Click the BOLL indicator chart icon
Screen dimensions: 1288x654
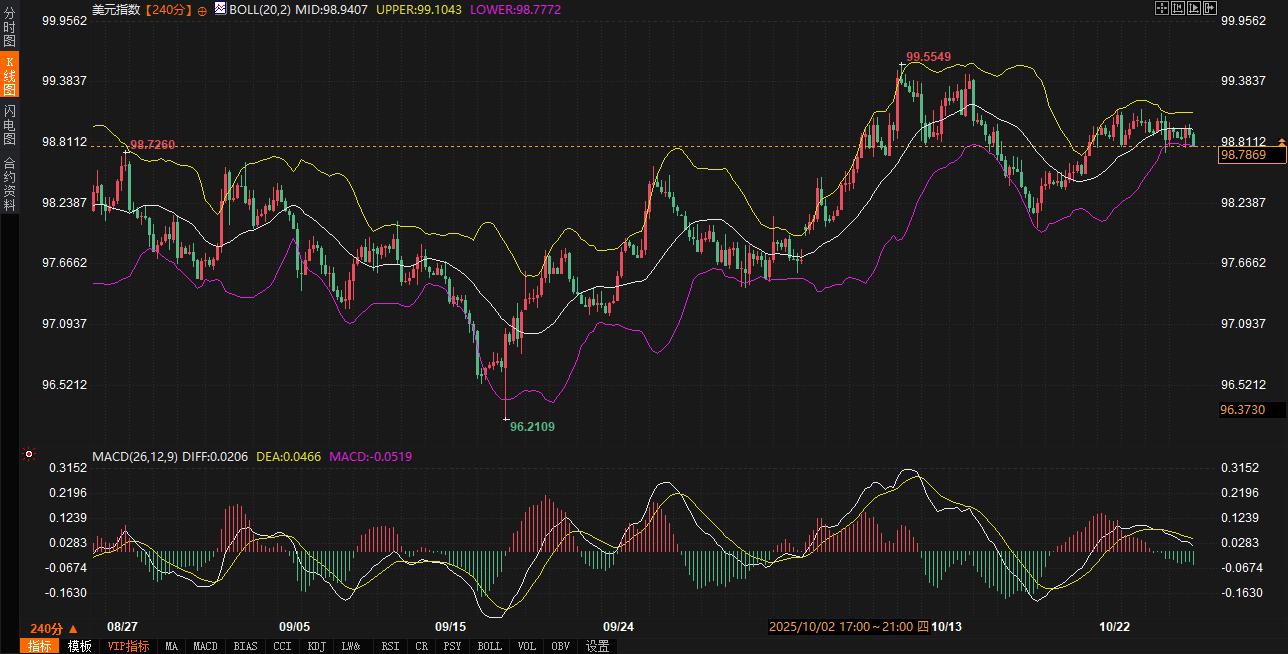[x=219, y=8]
